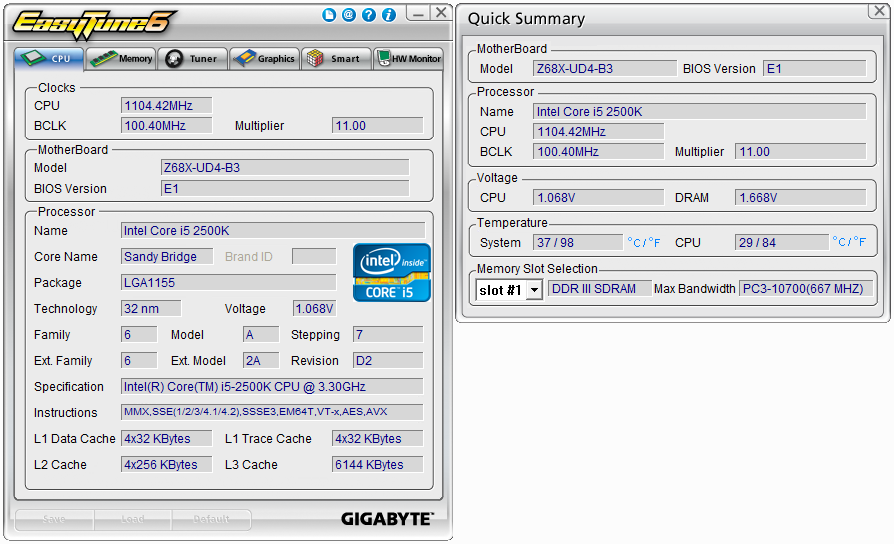
Task: Open the Graphics tab
Action: tap(264, 59)
